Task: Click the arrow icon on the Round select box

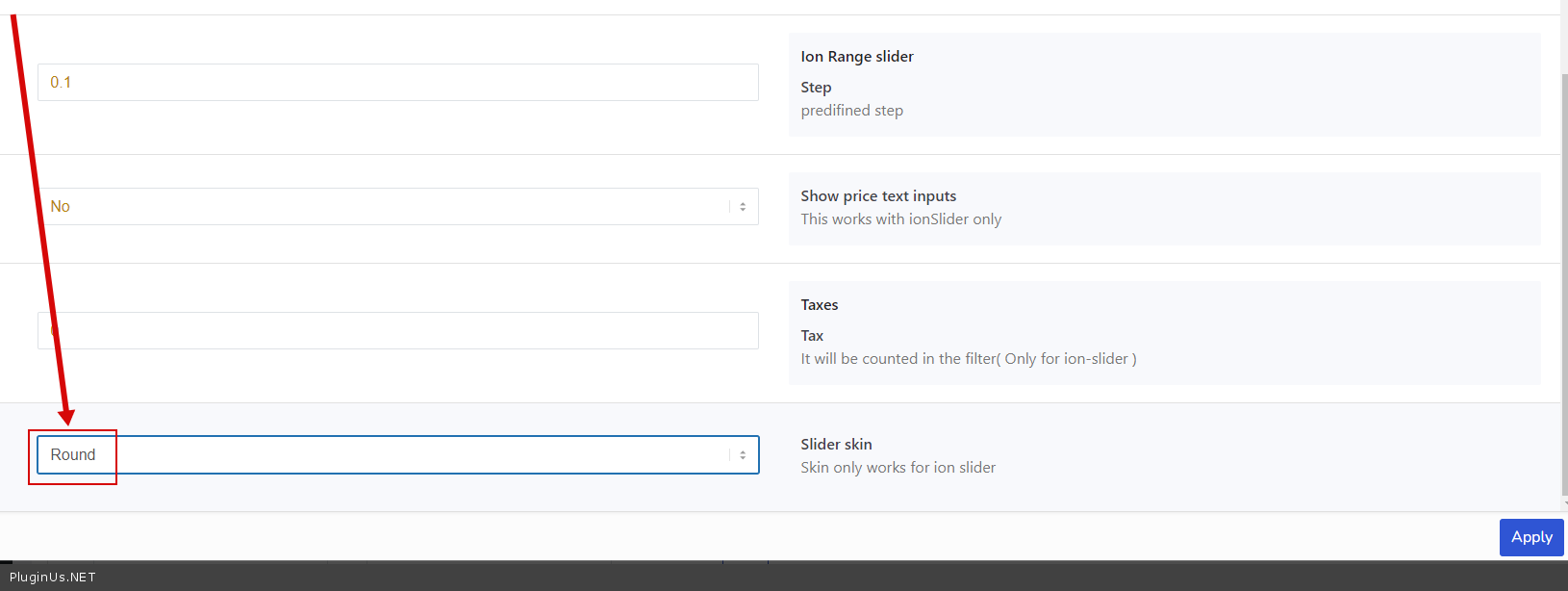Action: pos(742,455)
